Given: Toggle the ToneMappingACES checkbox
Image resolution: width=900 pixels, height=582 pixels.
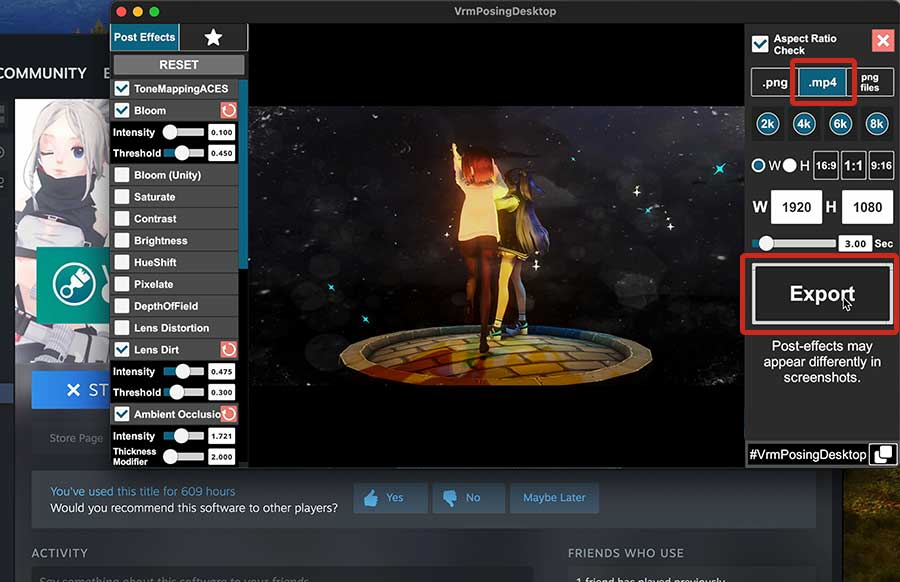Looking at the screenshot, I should point(122,88).
